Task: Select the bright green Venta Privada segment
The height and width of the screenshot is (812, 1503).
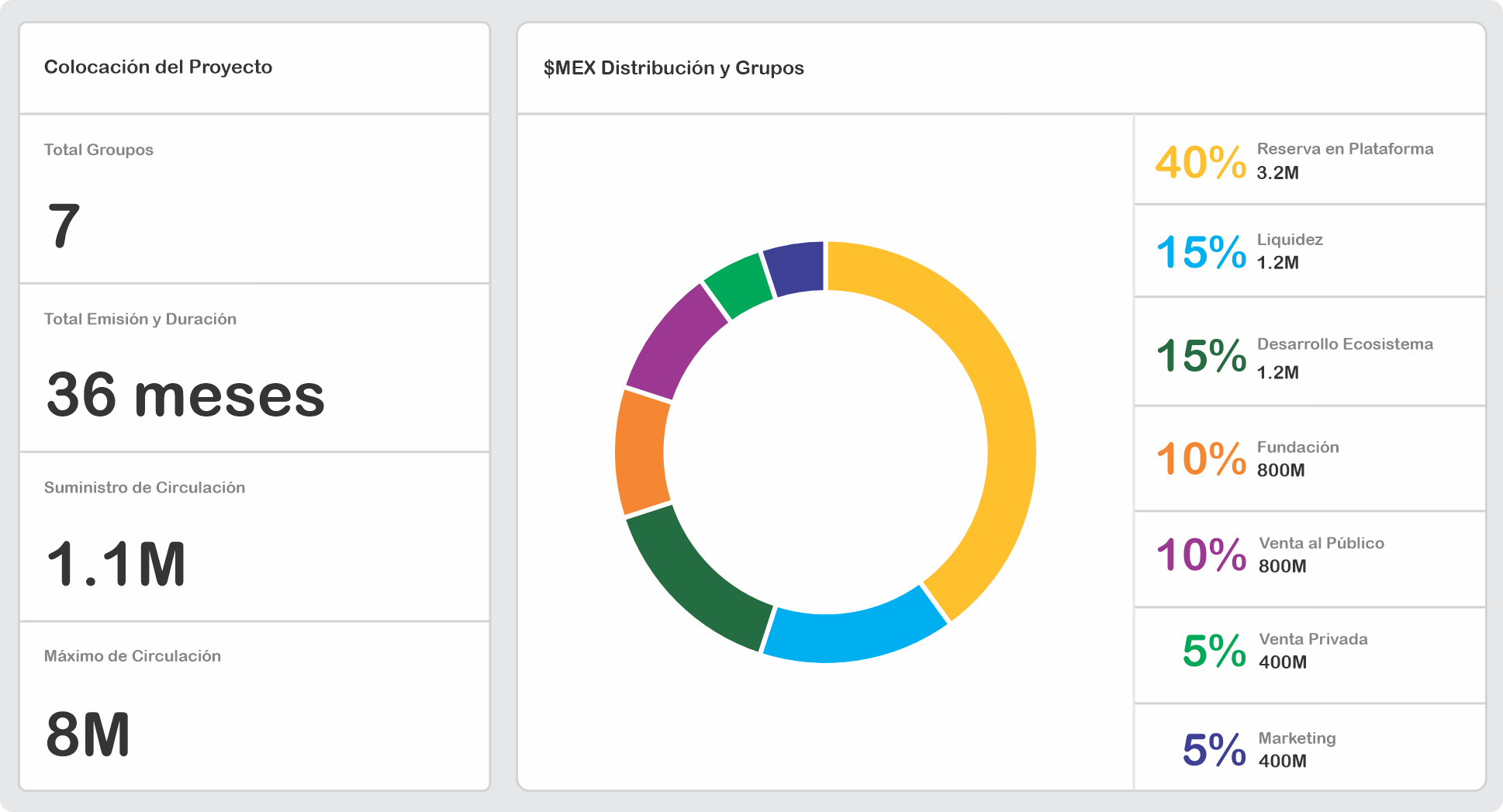Action: click(737, 285)
